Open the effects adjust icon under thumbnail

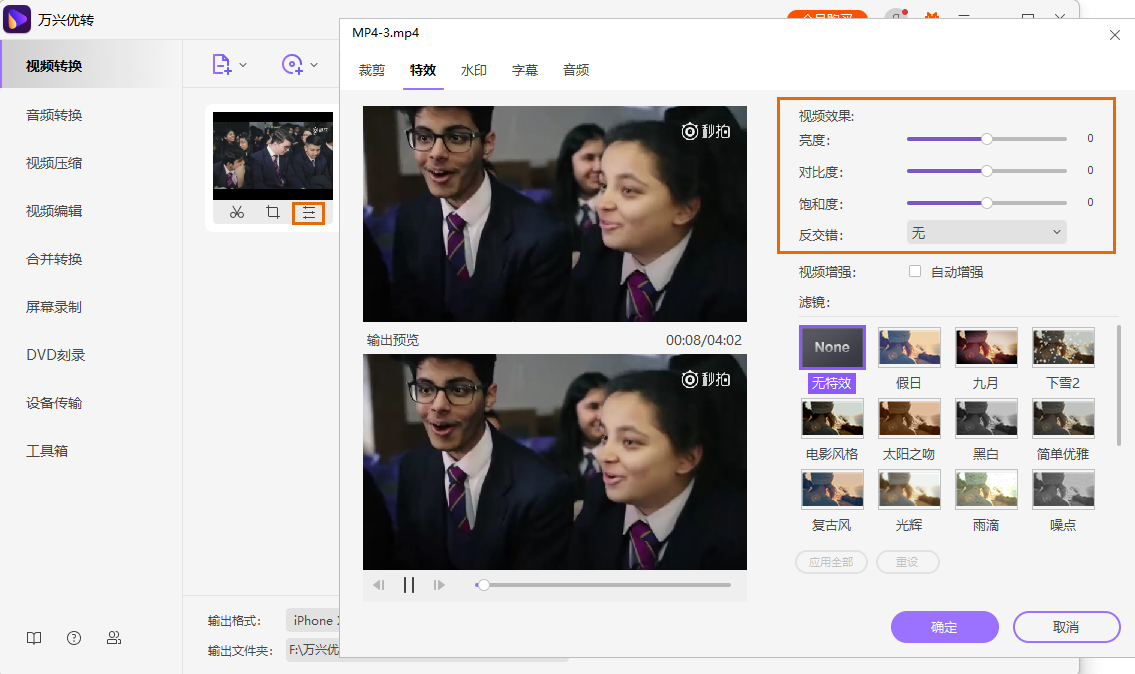coord(308,212)
